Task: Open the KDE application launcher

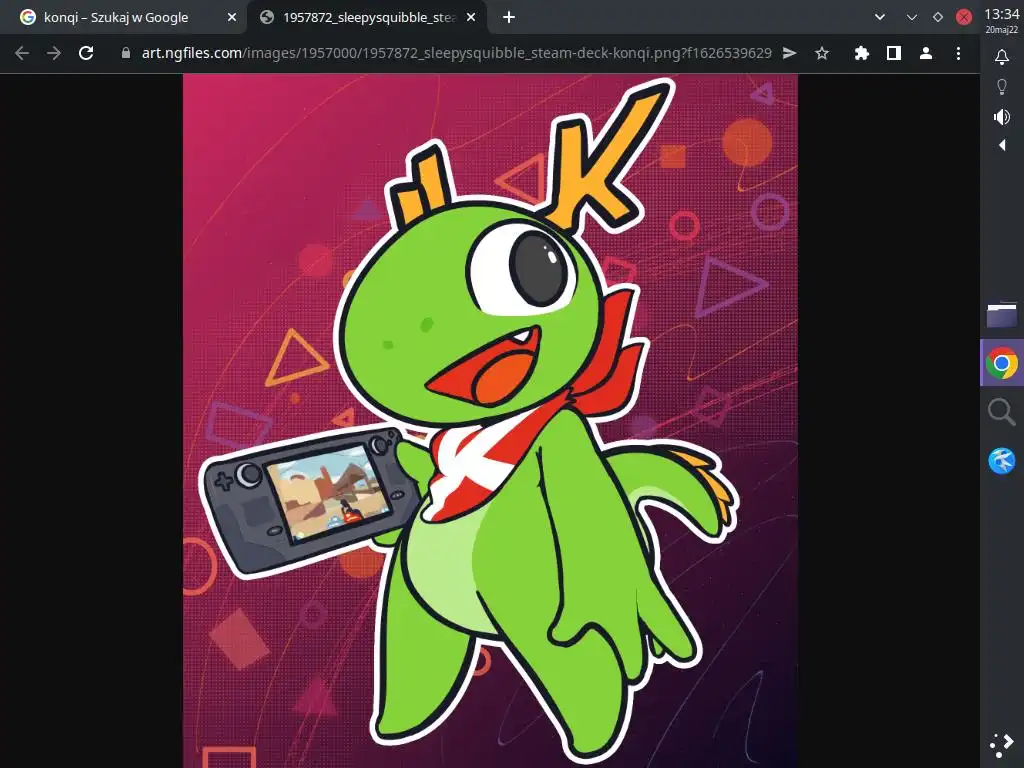Action: point(1002,745)
